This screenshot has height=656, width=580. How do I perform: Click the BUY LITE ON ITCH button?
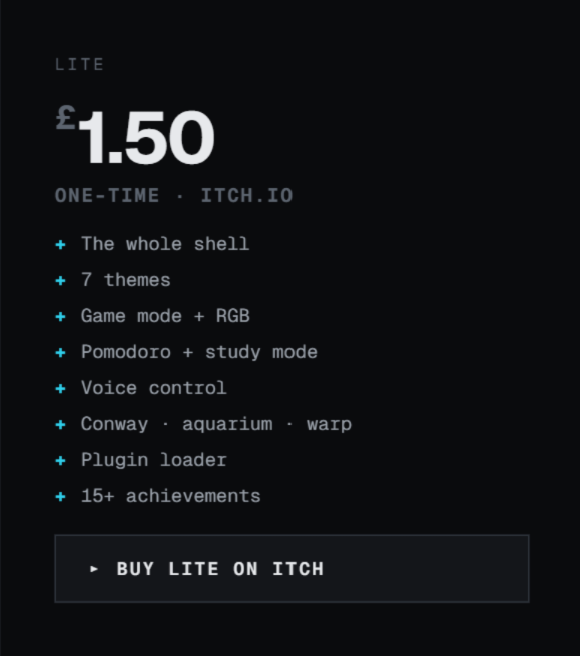(x=292, y=569)
